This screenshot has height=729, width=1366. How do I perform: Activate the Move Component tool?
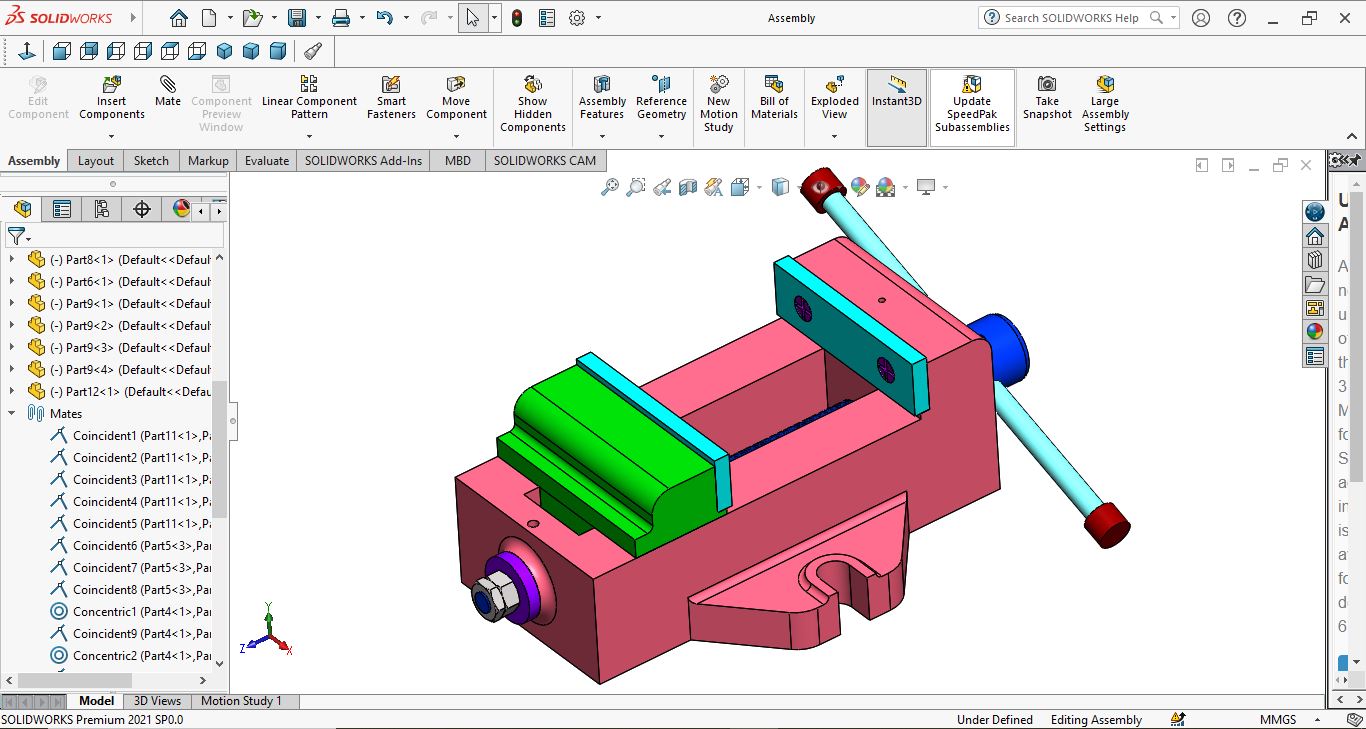[456, 98]
